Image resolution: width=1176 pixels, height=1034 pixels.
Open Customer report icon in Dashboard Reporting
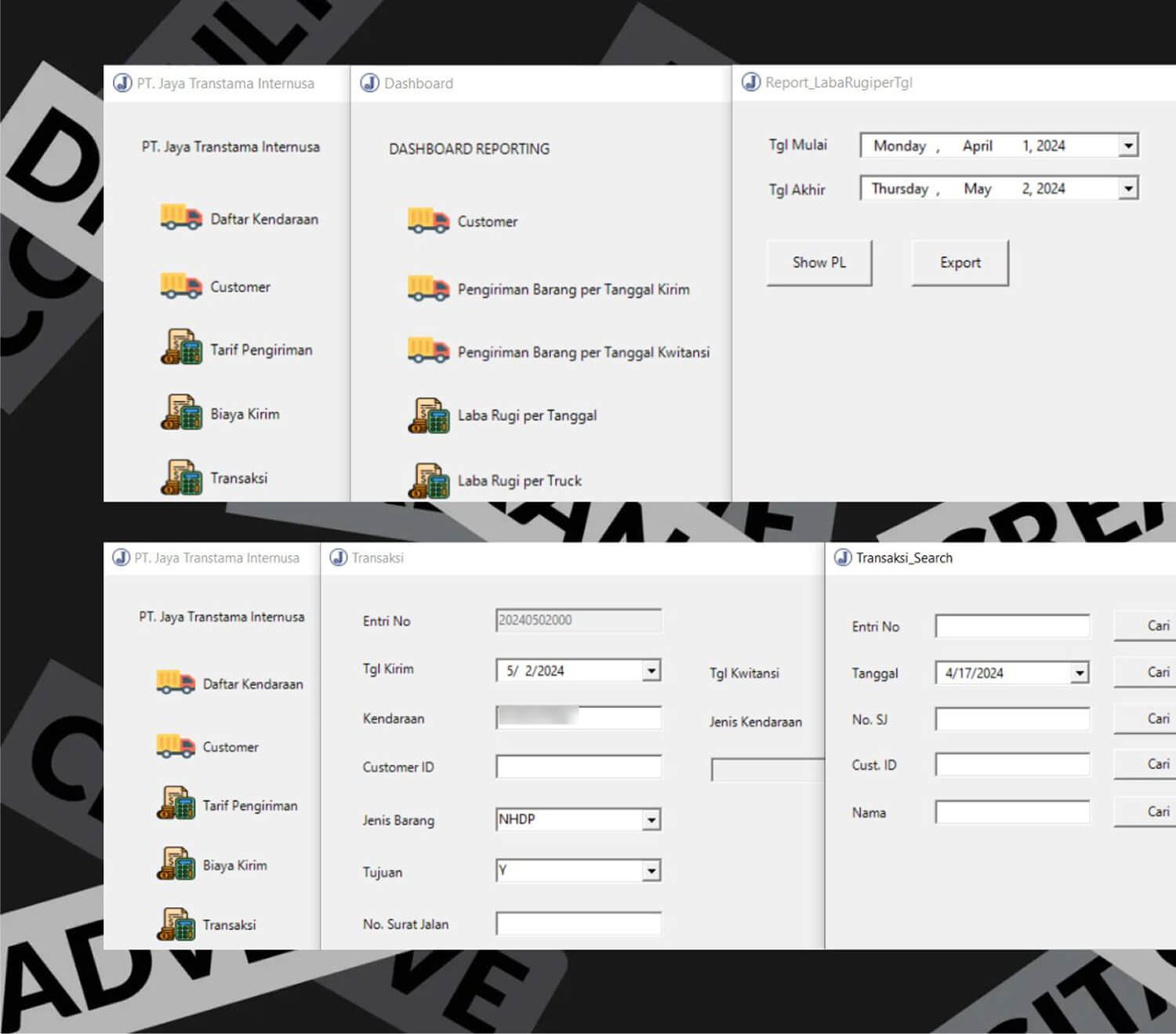click(428, 221)
